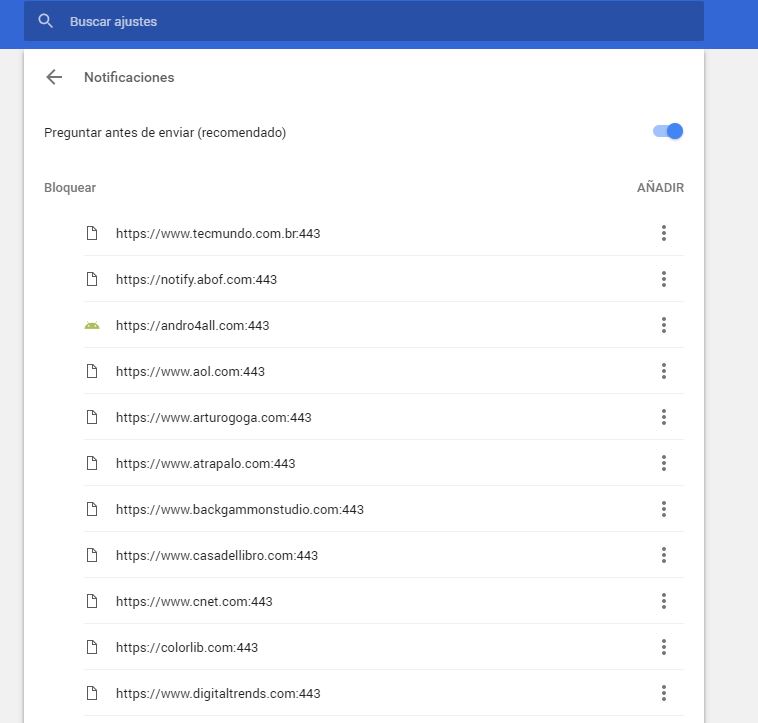Open more options for tecmundo.com.br
The image size is (758, 723).
(x=663, y=233)
